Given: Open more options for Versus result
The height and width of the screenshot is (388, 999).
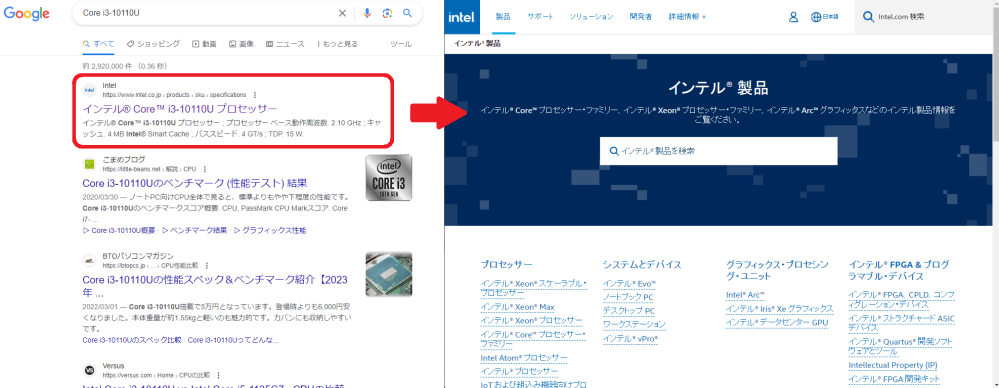Looking at the screenshot, I should (x=219, y=375).
